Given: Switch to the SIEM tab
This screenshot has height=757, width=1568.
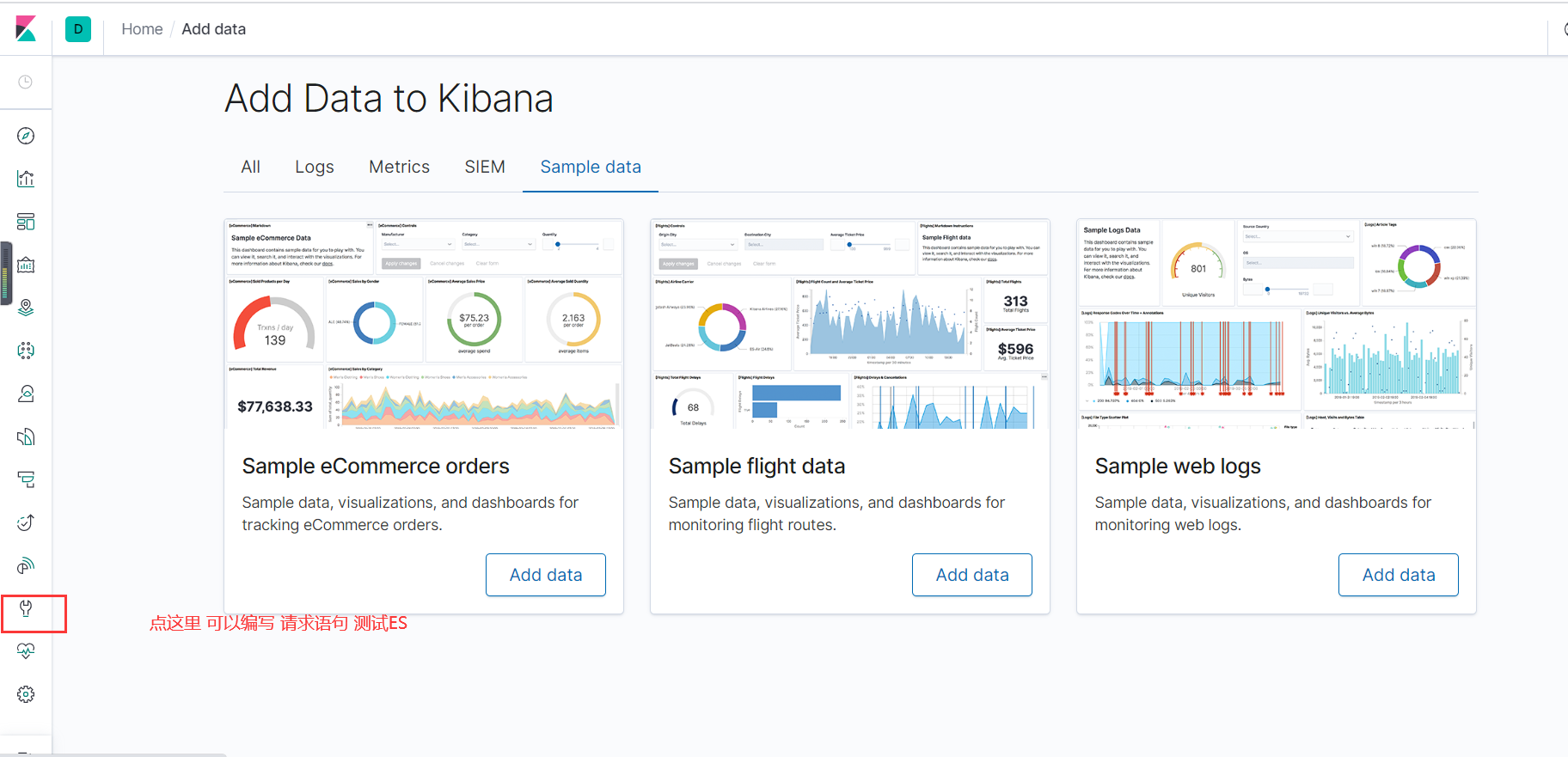Looking at the screenshot, I should pos(485,167).
